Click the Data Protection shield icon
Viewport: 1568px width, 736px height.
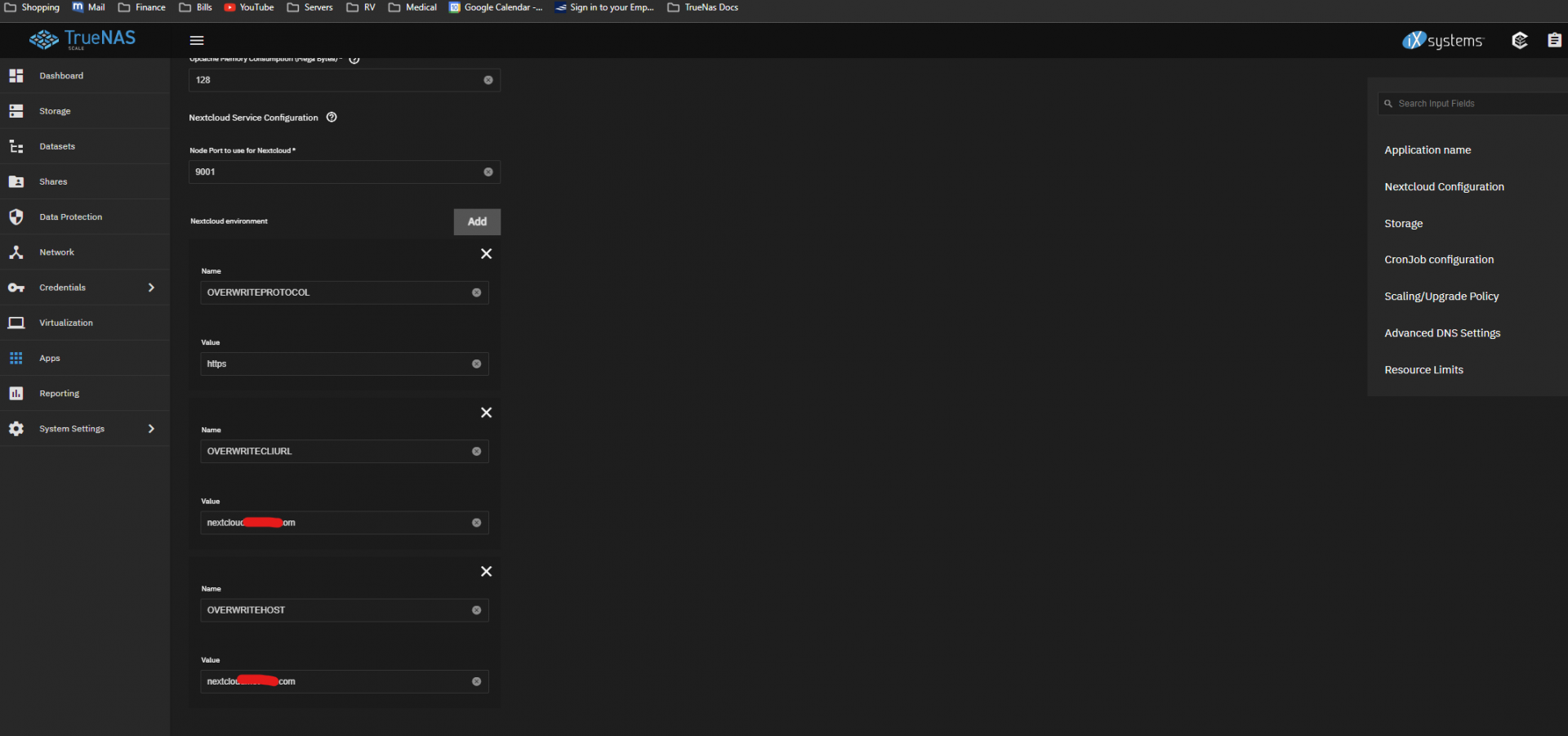(x=16, y=216)
